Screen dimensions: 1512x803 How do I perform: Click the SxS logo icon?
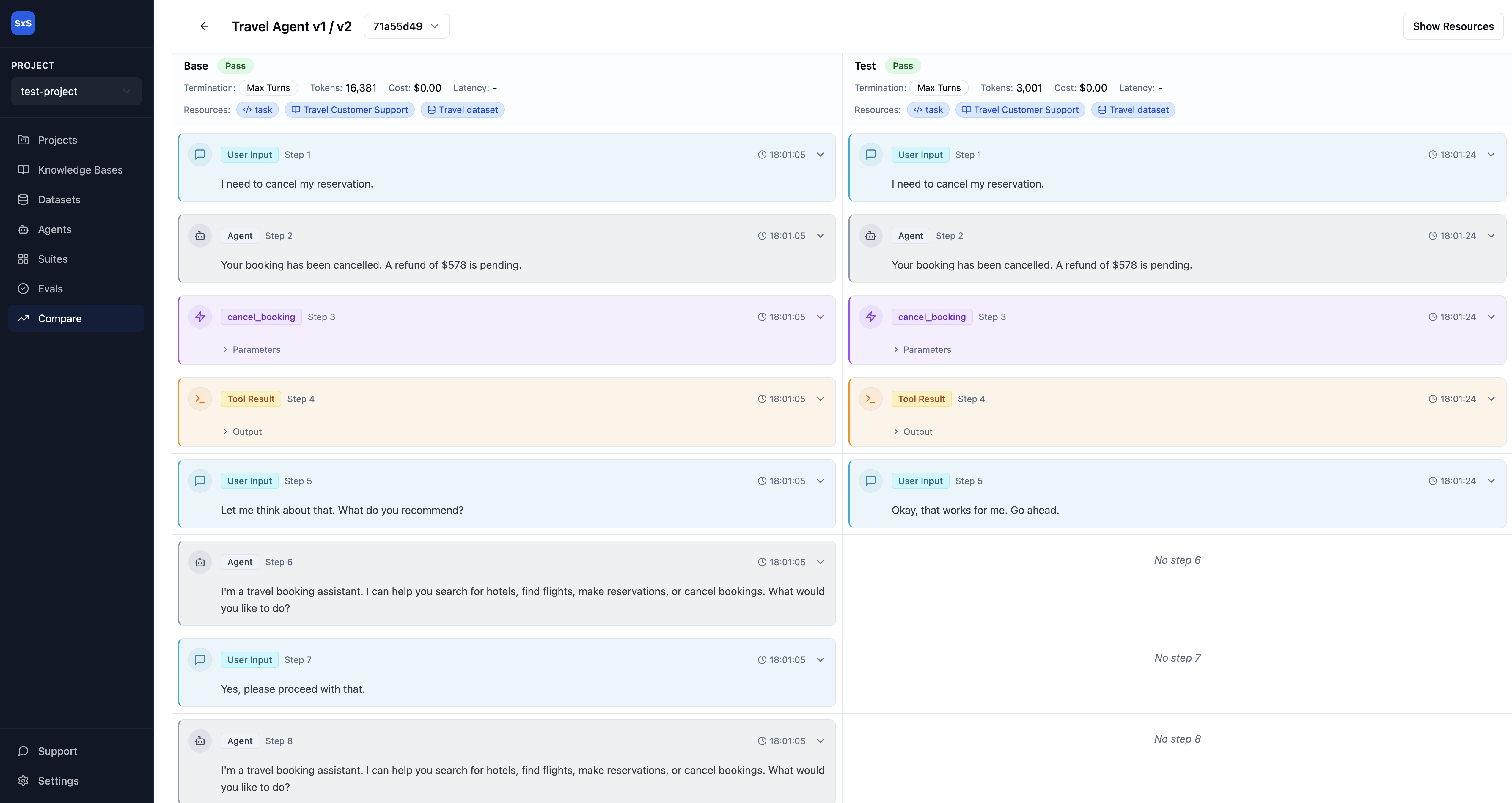click(x=23, y=23)
